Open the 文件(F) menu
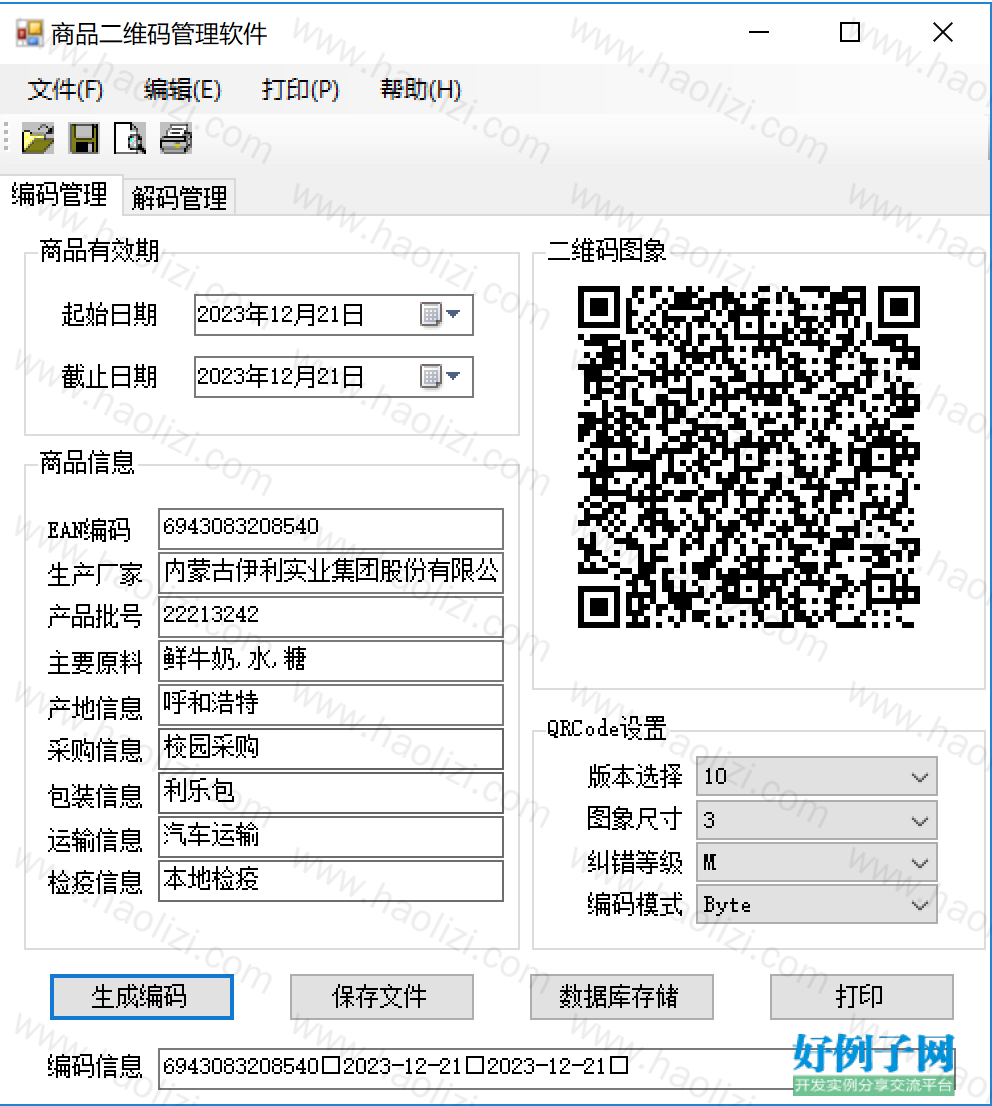 (65, 90)
